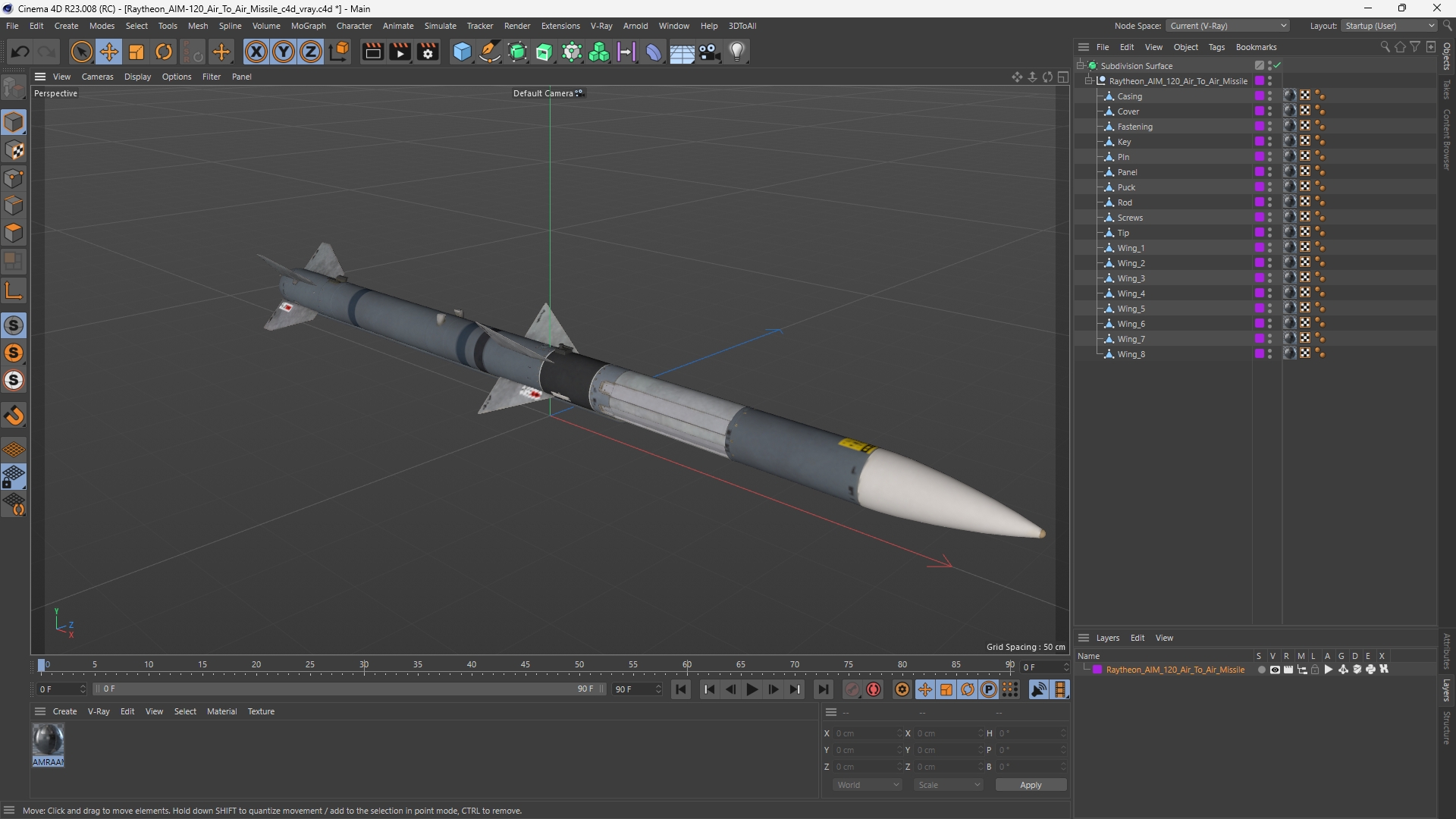Select the Screws object
Screen dimensions: 1456x819
tap(1130, 218)
